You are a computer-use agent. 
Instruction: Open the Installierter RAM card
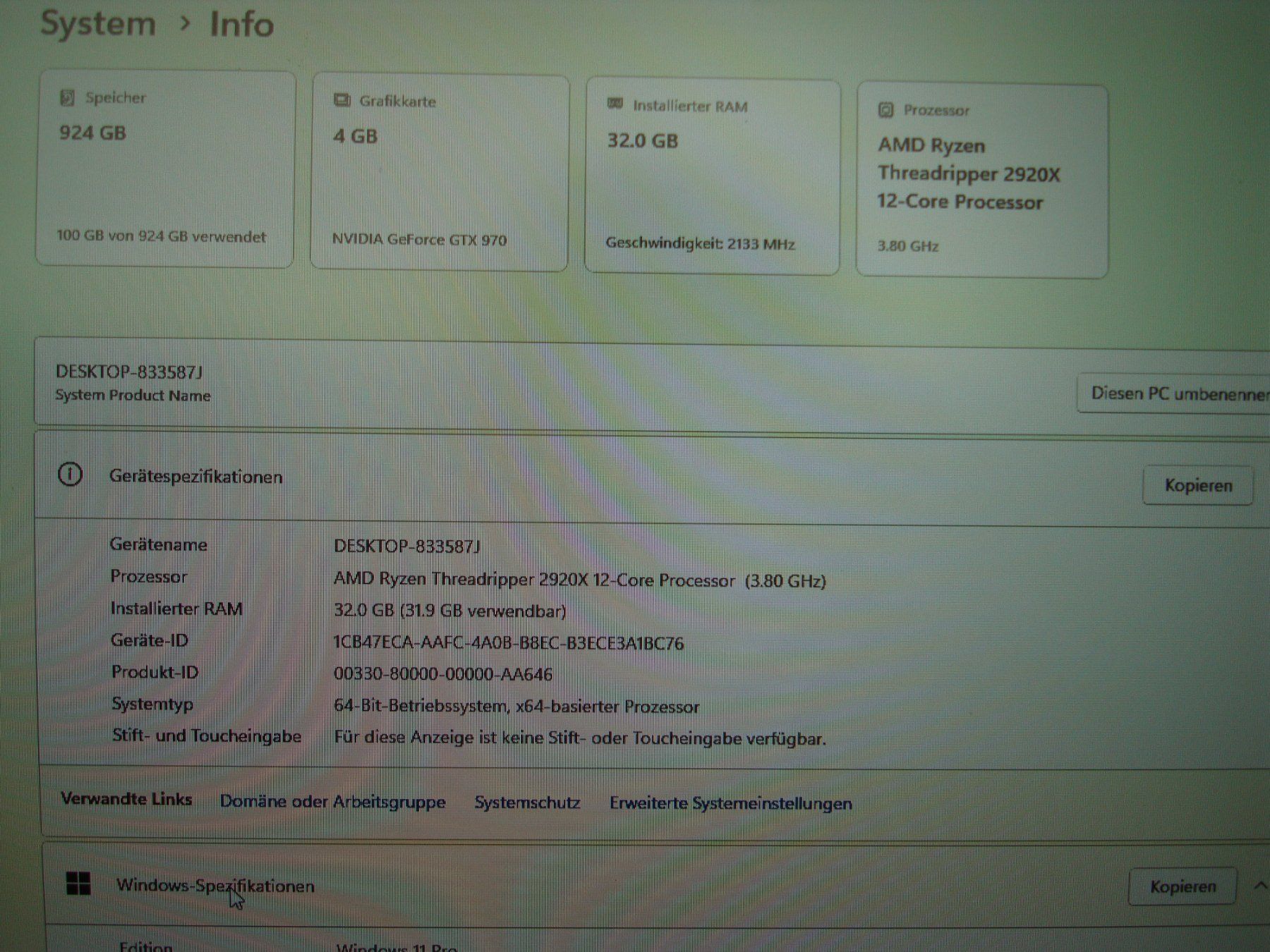tap(713, 177)
